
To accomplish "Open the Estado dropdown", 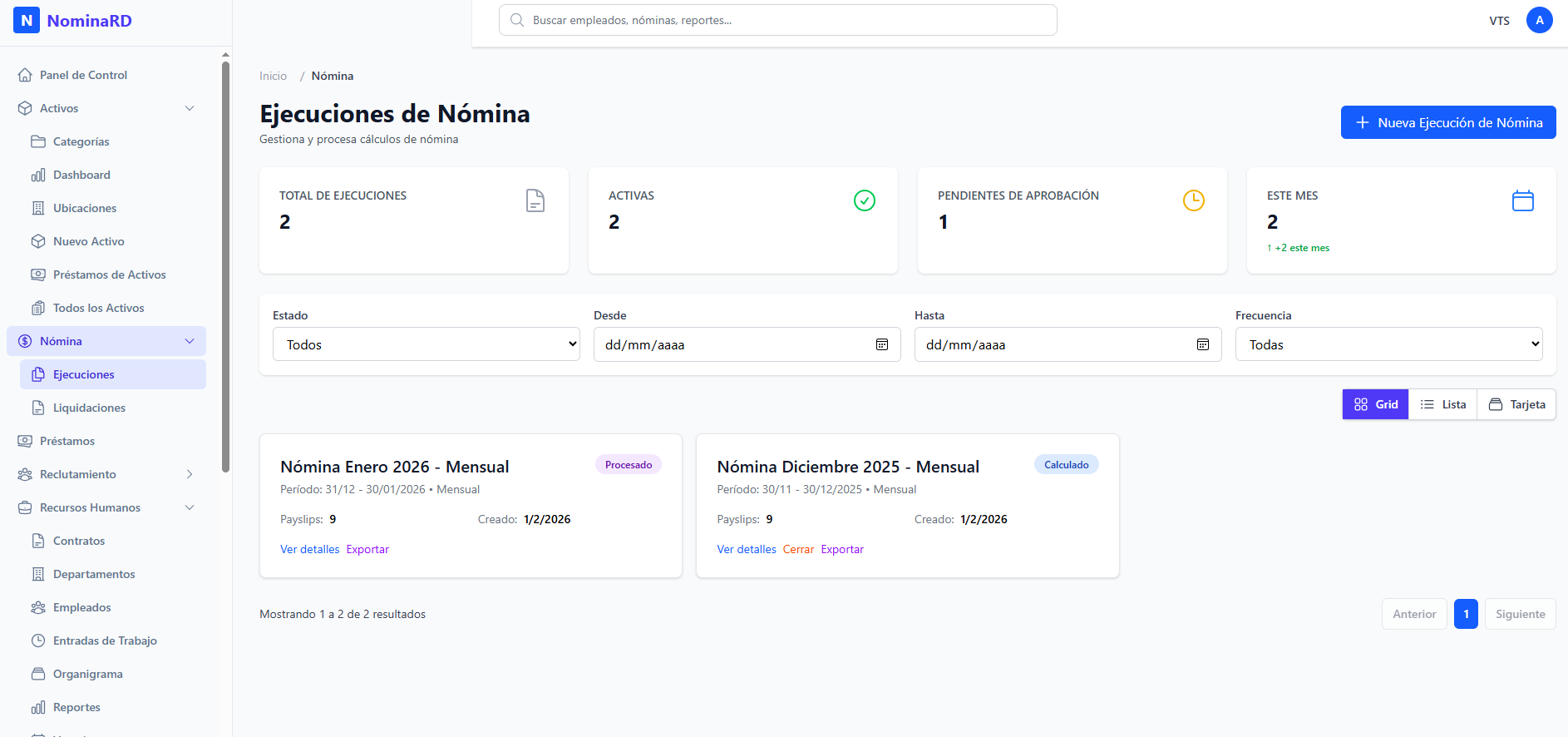I will (427, 344).
